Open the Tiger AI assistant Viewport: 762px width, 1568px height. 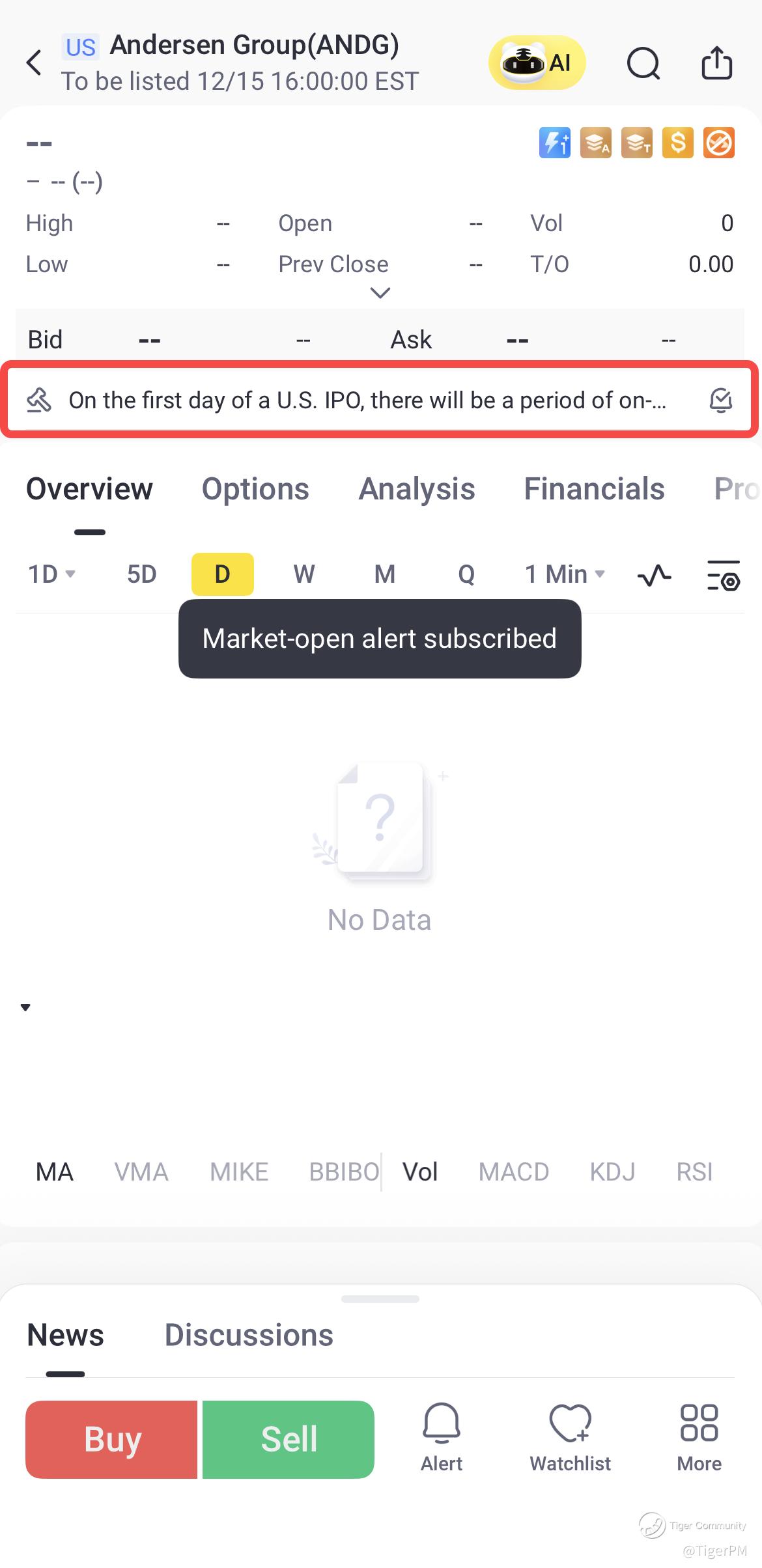(537, 63)
